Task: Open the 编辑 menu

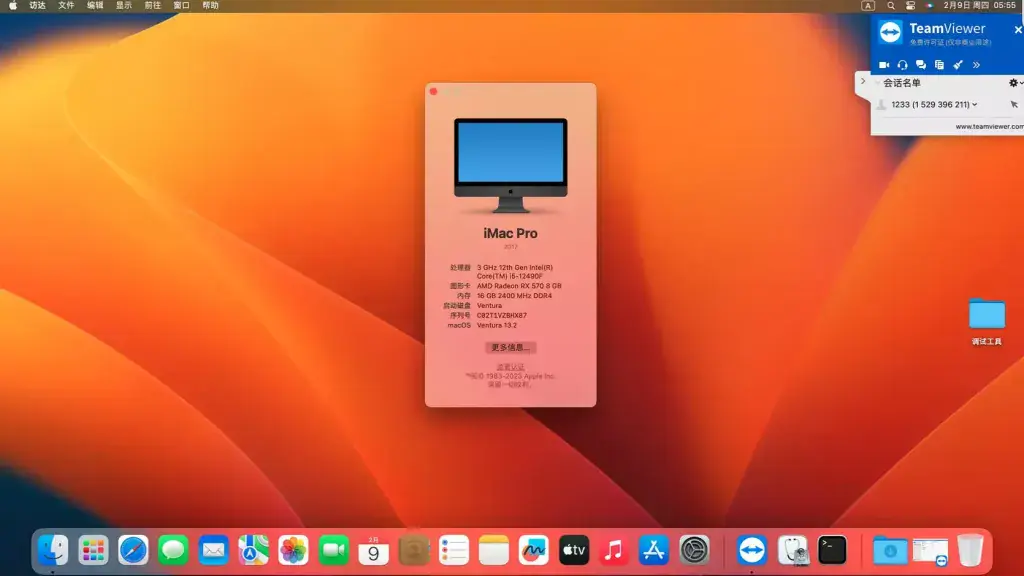Action: [x=95, y=5]
